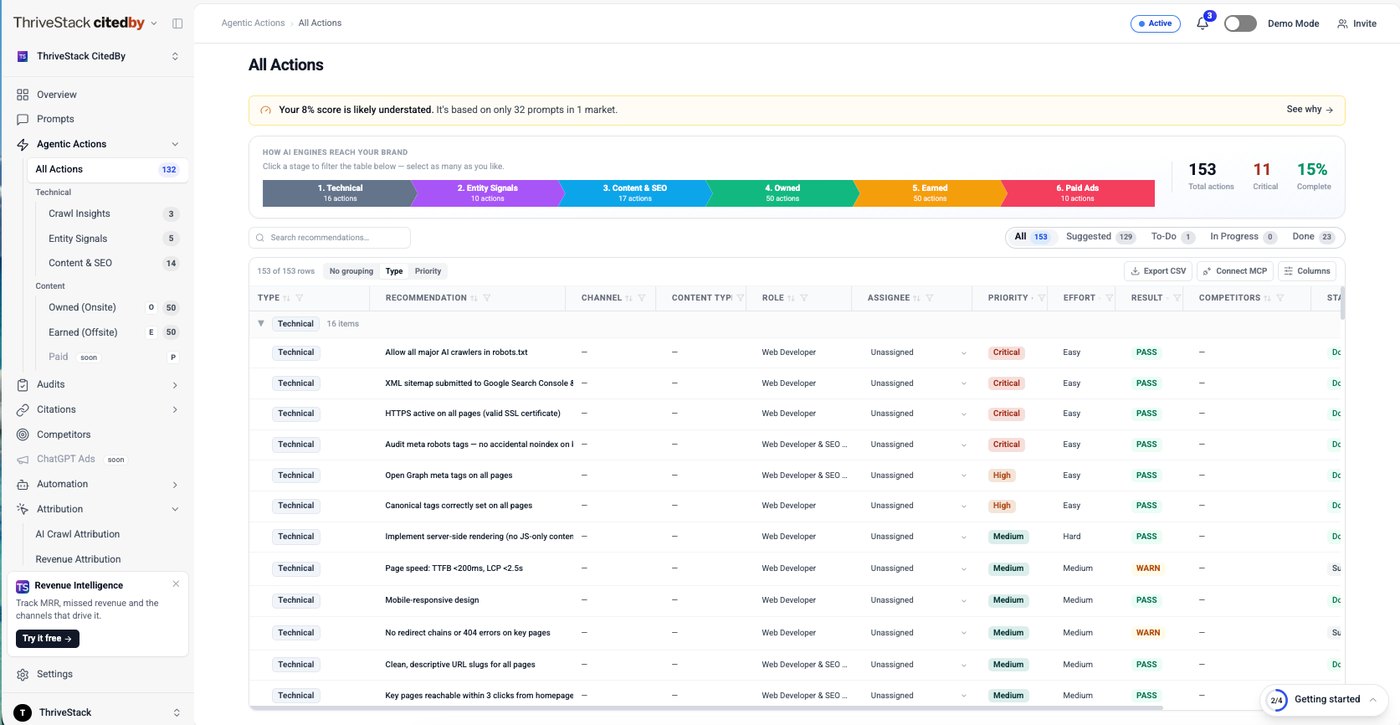Open the Automation robot icon
Image resolution: width=1400 pixels, height=725 pixels.
(x=23, y=484)
